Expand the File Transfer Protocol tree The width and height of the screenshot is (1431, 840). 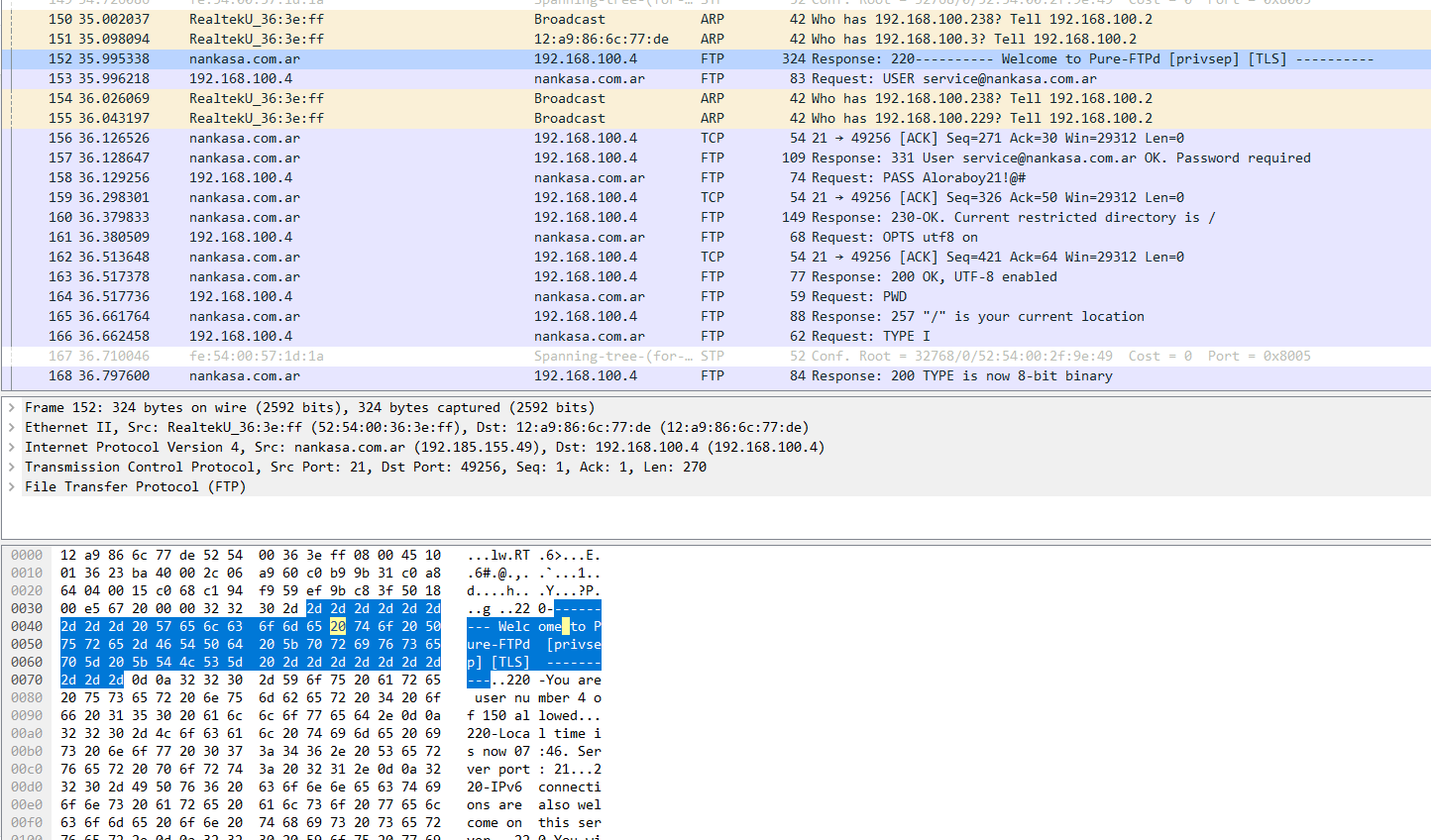click(x=12, y=486)
